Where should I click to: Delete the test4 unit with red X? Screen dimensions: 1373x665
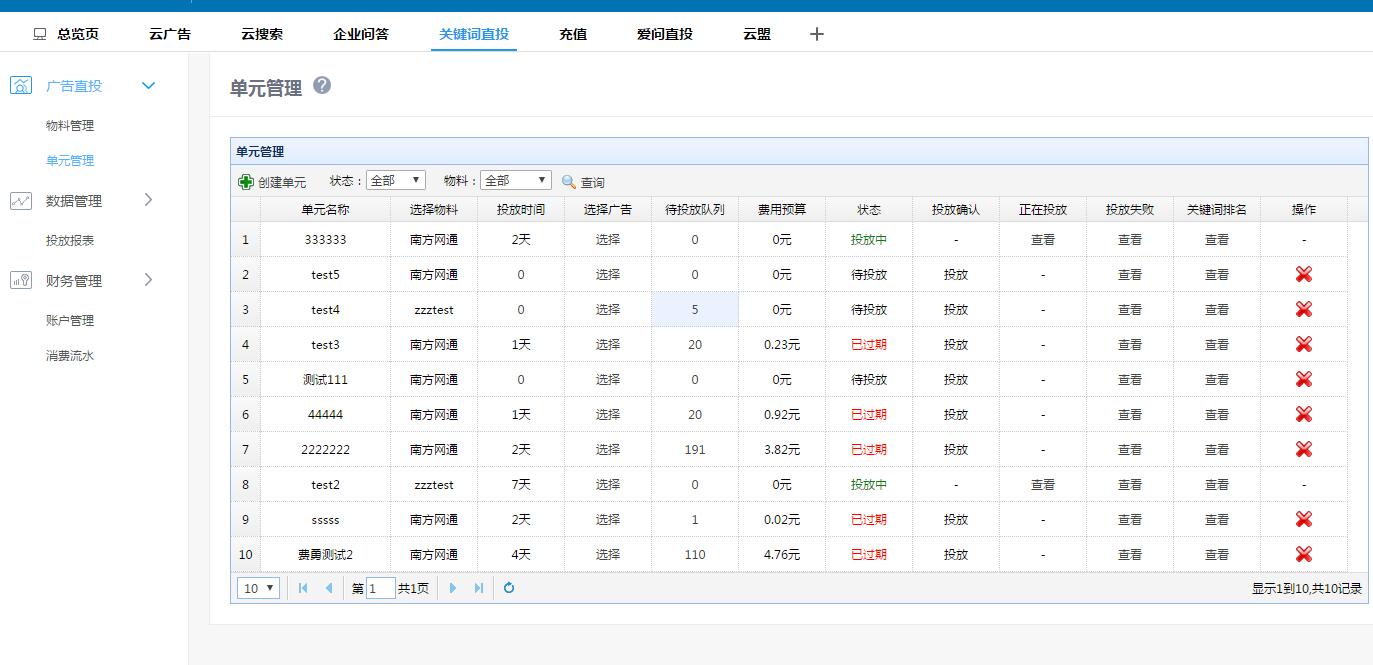coord(1303,310)
